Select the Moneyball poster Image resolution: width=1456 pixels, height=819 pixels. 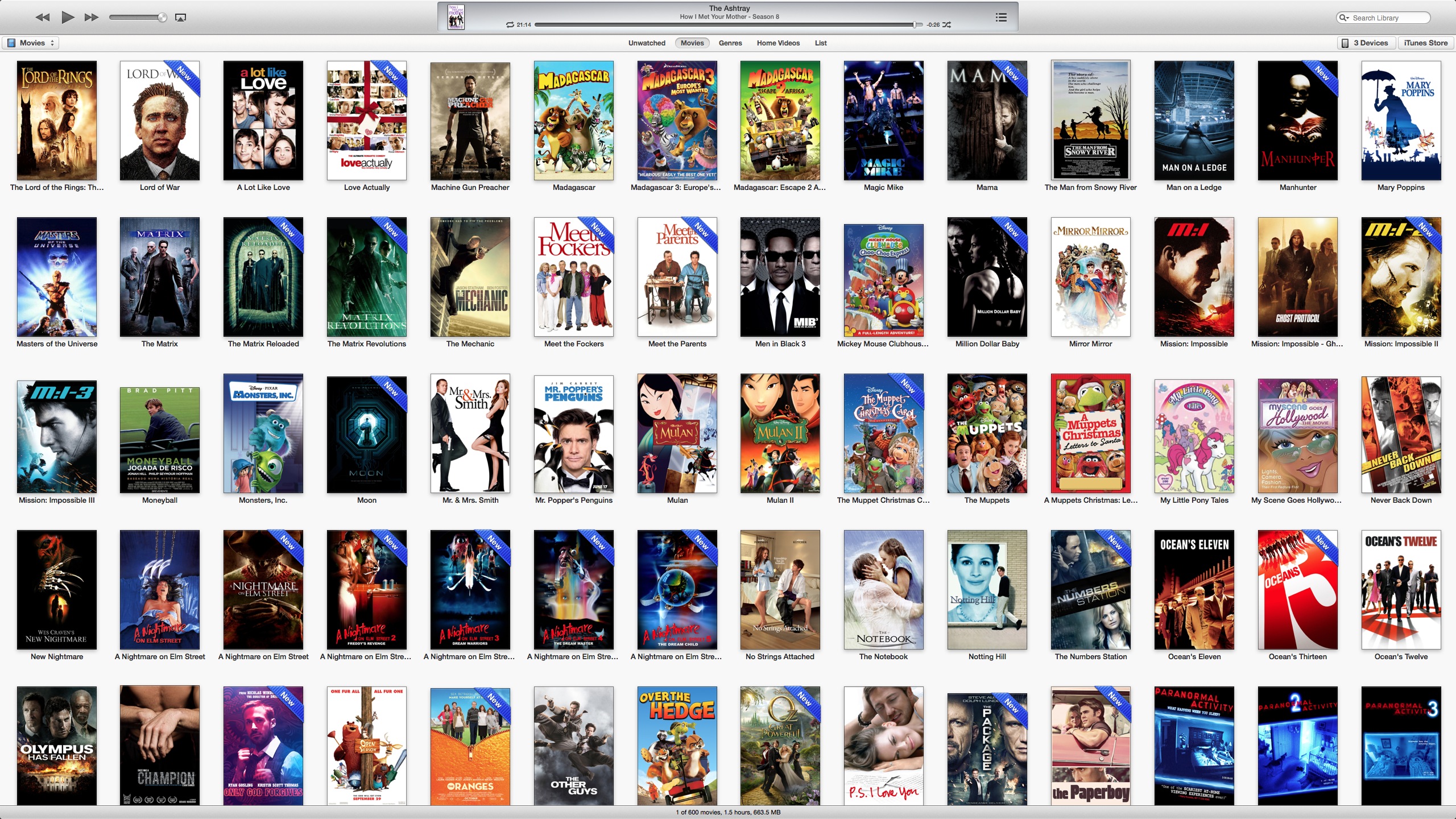(x=160, y=440)
